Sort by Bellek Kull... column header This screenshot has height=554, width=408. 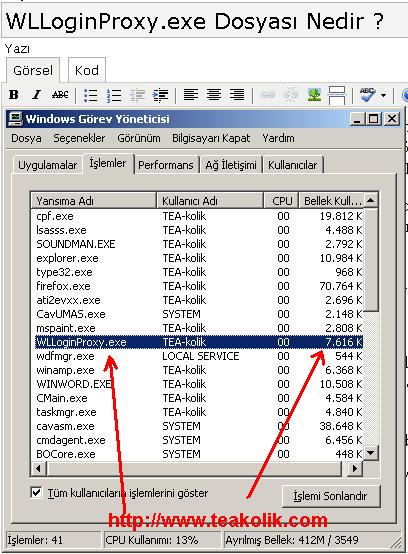331,201
